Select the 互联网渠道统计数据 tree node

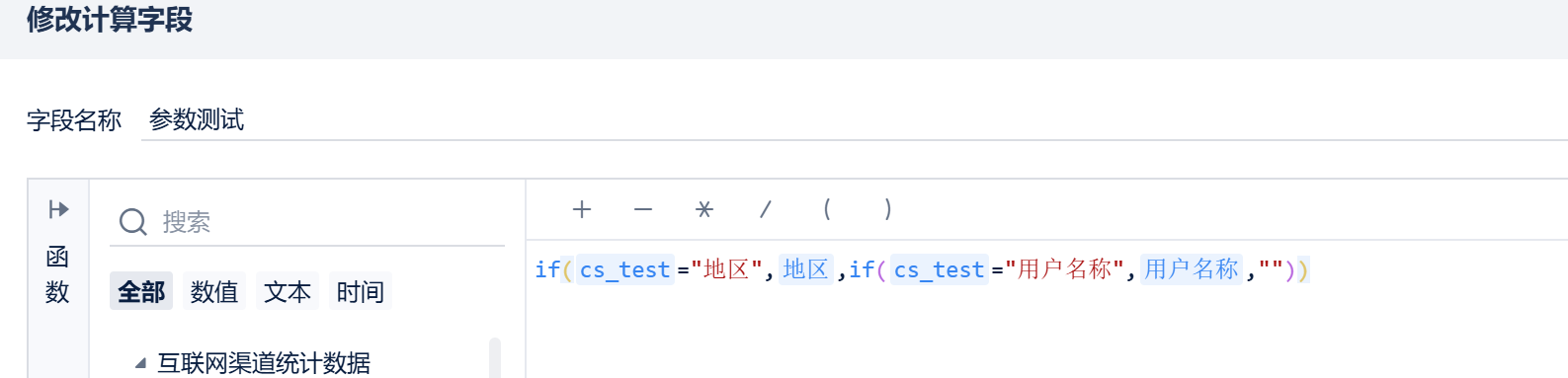pyautogui.click(x=264, y=363)
